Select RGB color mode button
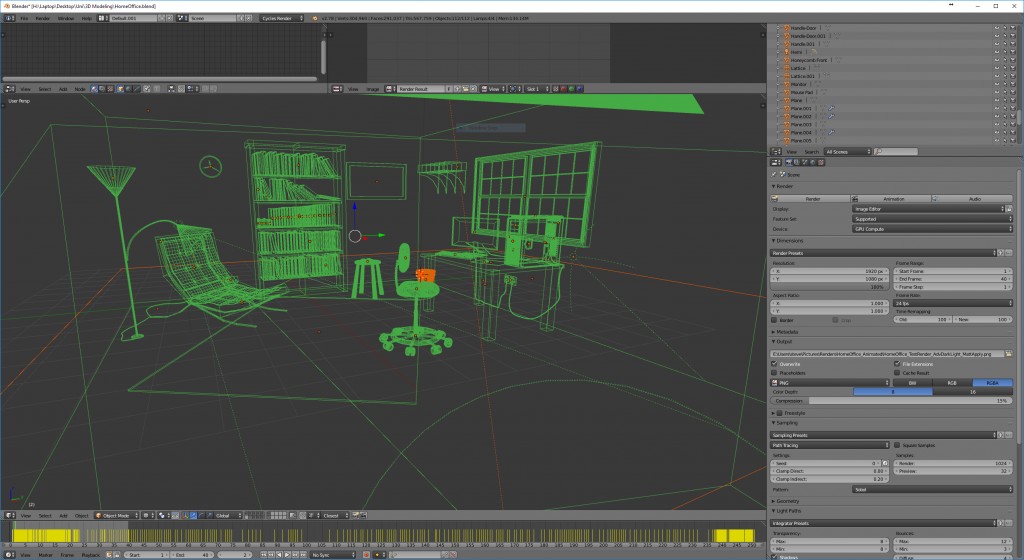 point(951,382)
